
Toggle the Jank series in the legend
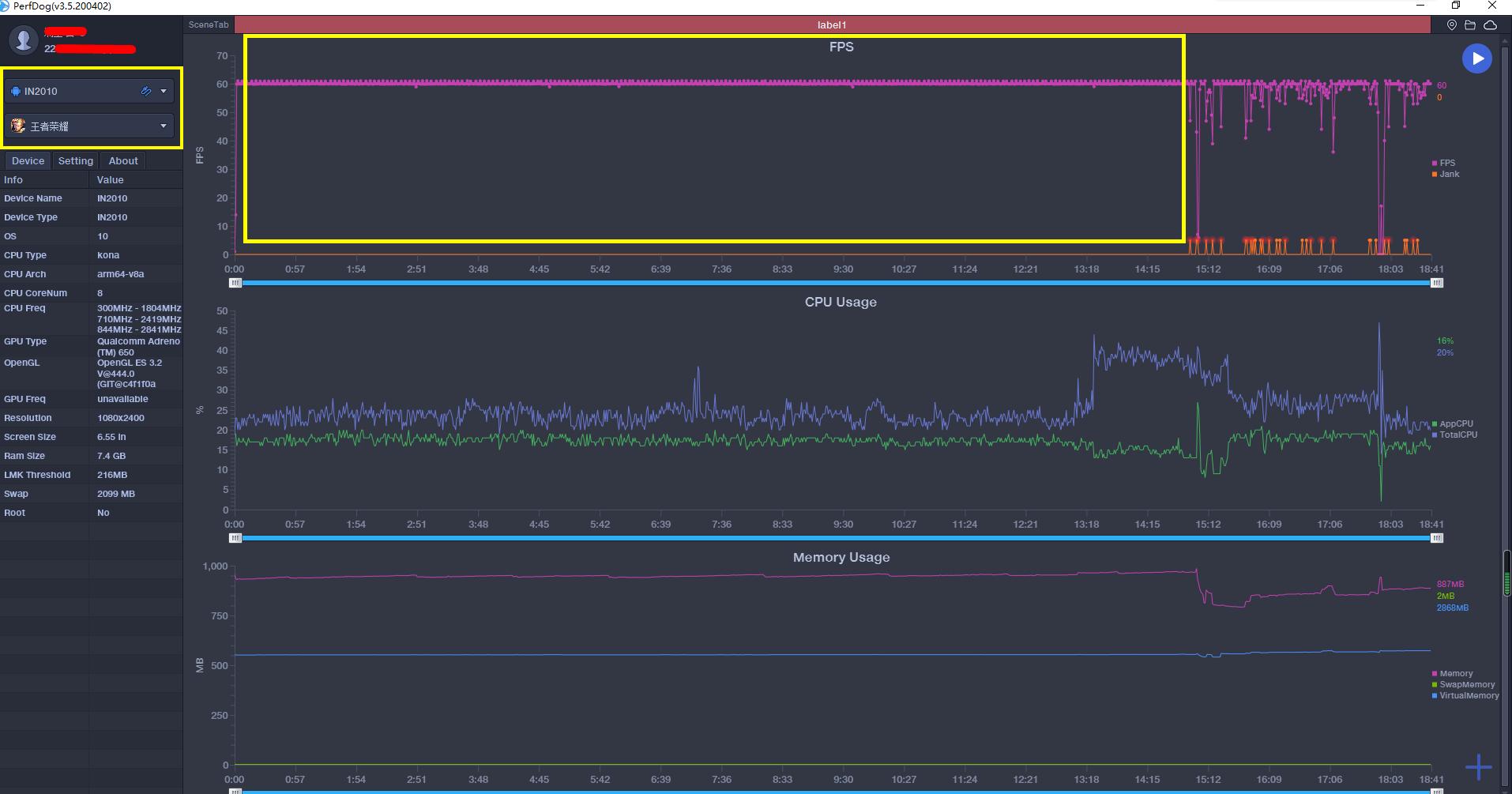(1446, 174)
